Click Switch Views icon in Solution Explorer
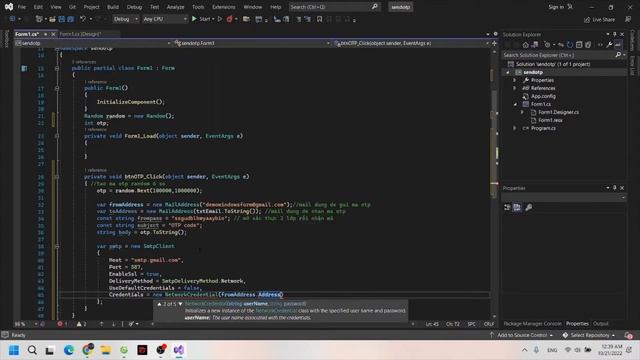 click(535, 45)
